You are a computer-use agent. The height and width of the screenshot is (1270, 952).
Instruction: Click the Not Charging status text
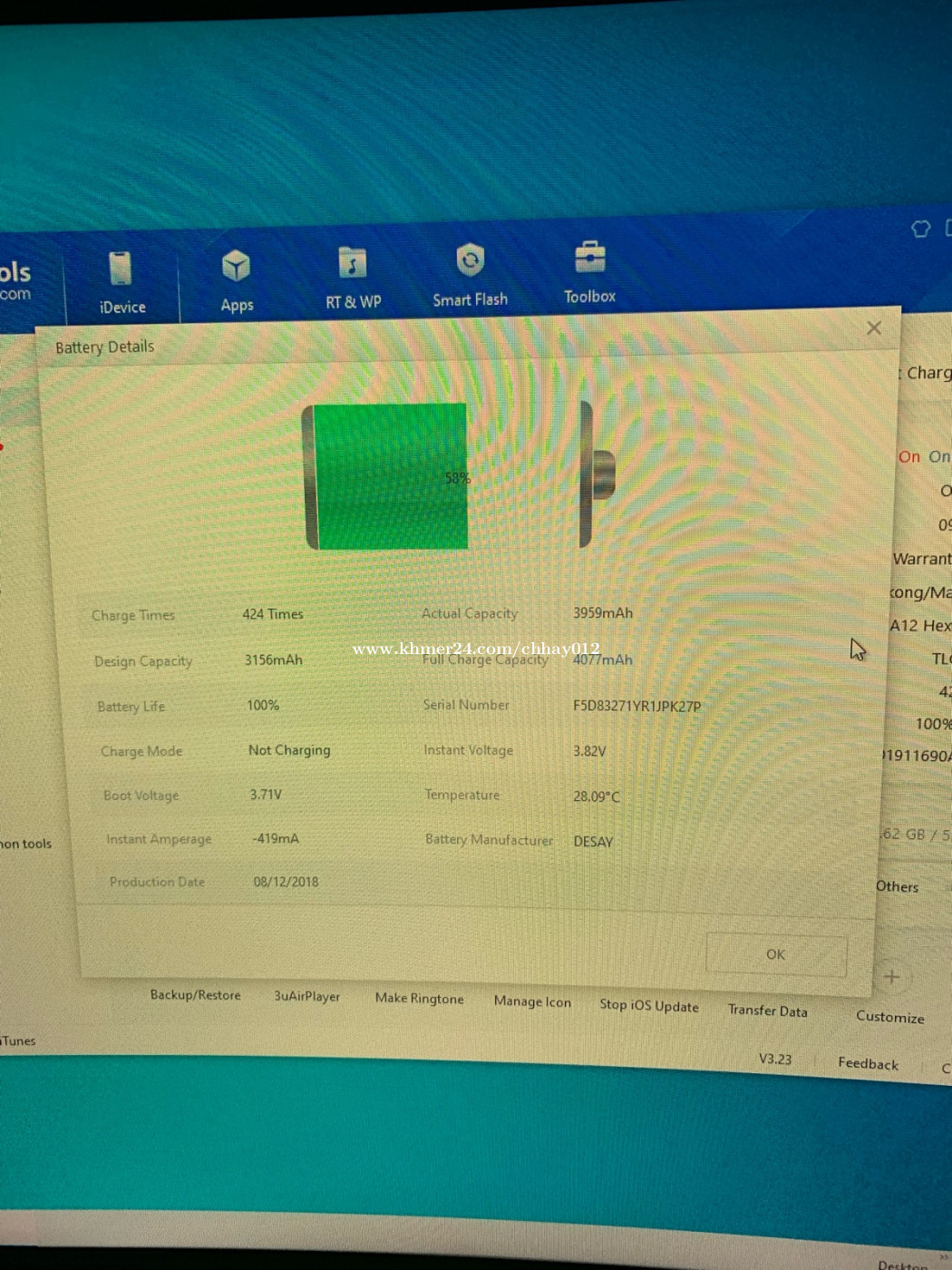289,750
